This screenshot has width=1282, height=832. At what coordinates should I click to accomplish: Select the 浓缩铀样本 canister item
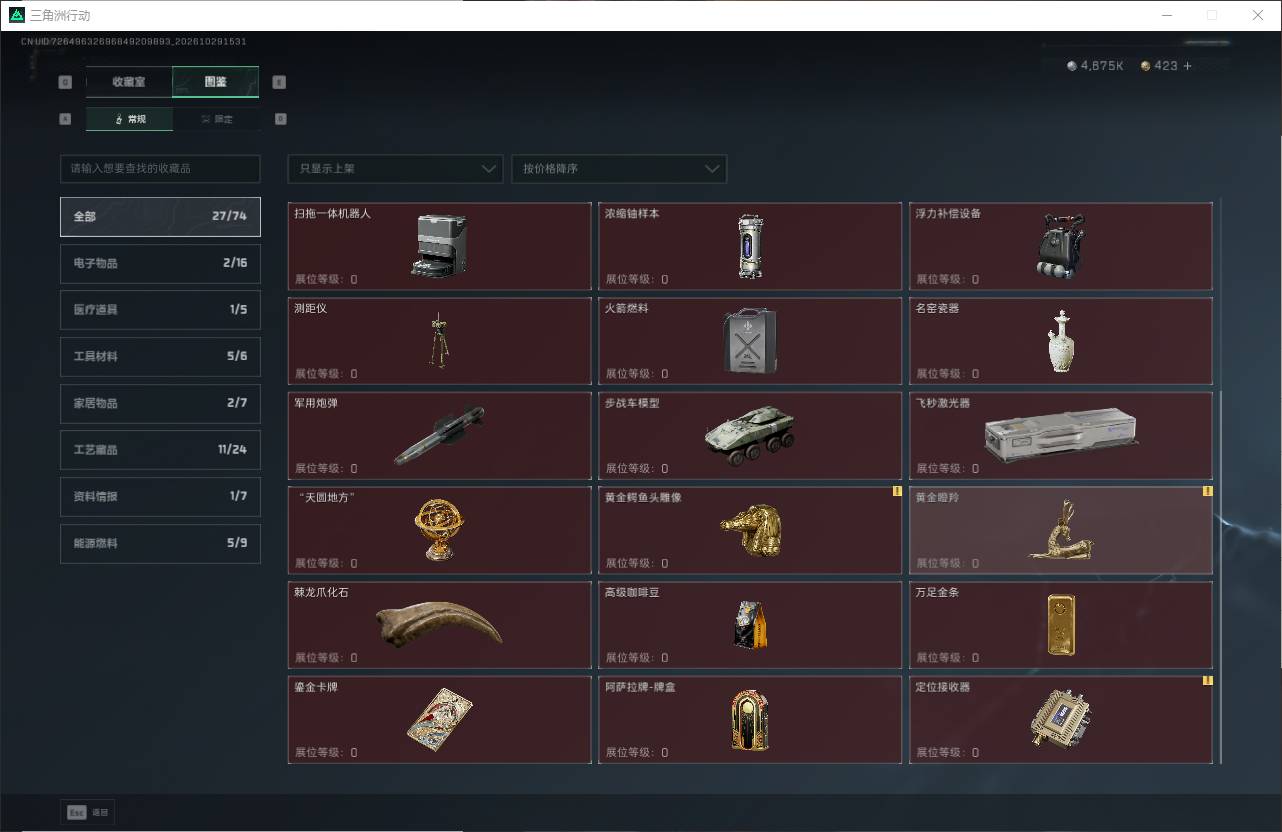click(750, 246)
